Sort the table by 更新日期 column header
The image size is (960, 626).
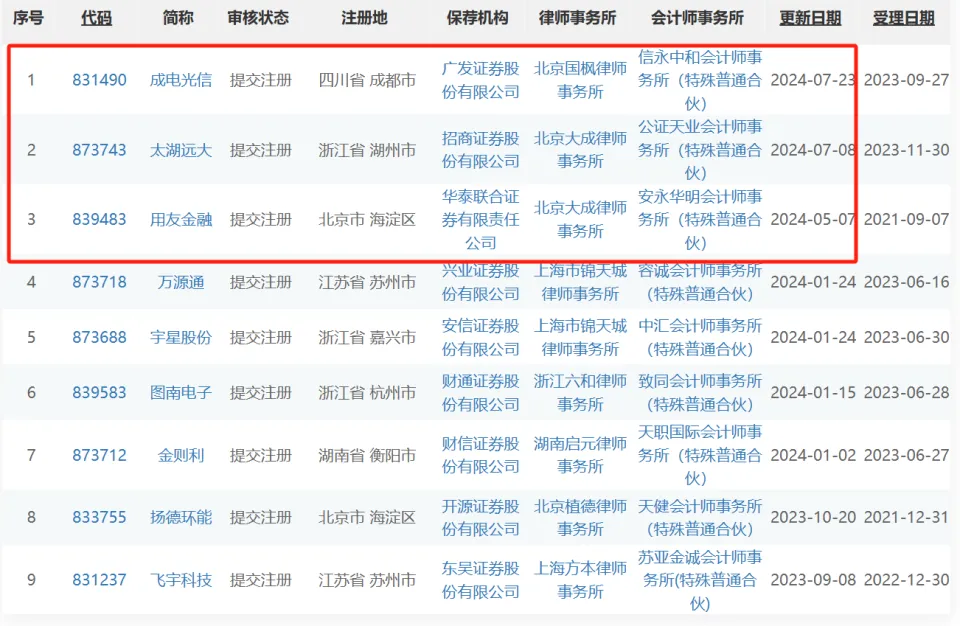(808, 17)
